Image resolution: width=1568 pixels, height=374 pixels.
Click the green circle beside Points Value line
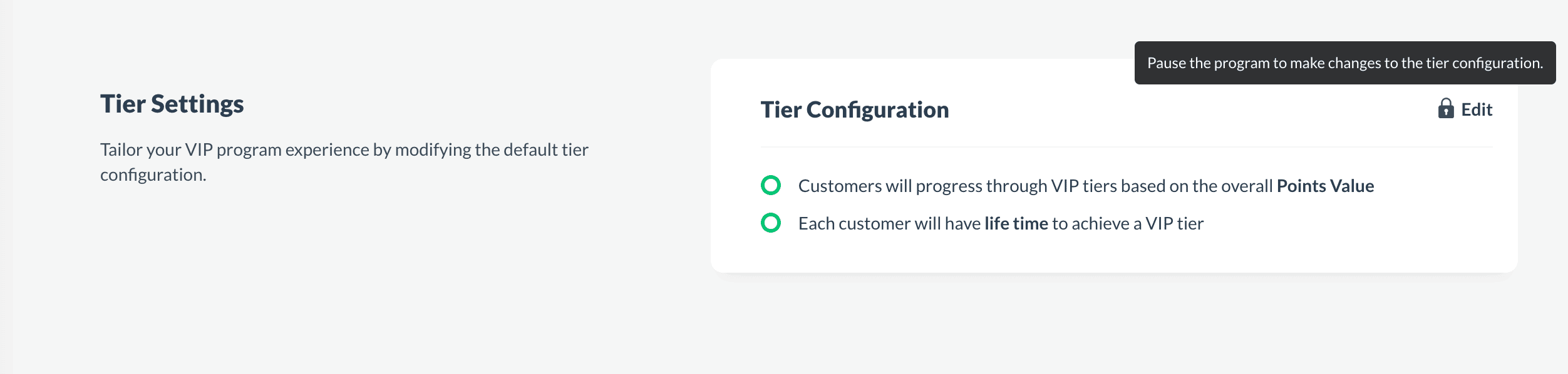[770, 185]
